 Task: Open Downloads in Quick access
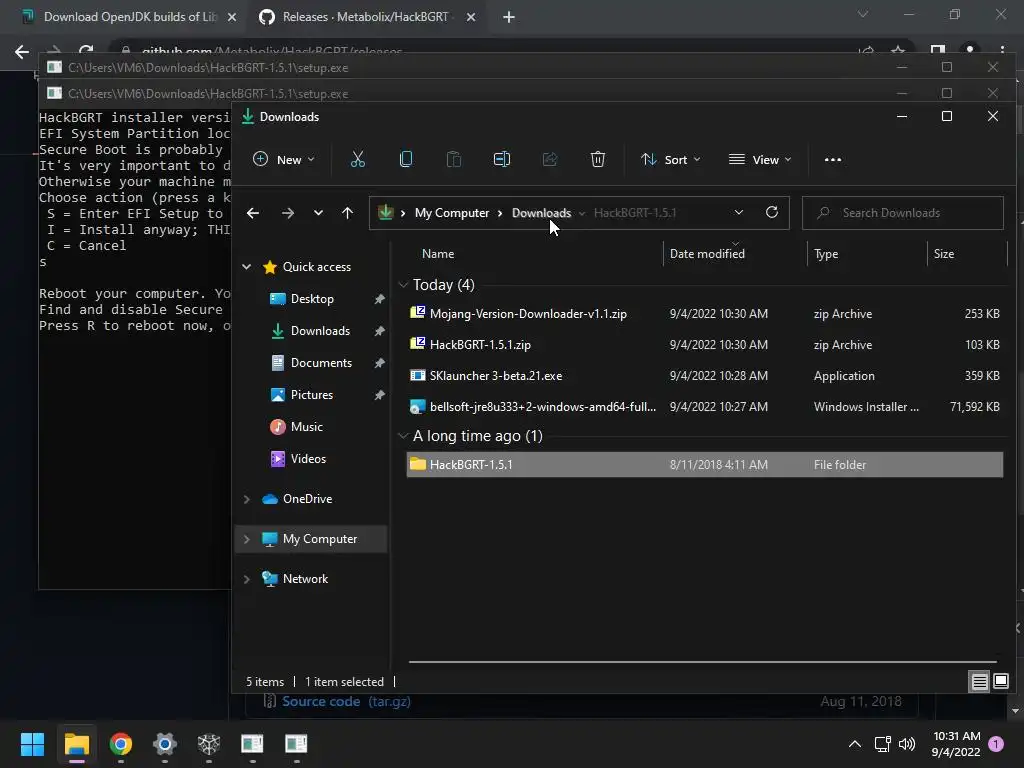[x=320, y=330]
